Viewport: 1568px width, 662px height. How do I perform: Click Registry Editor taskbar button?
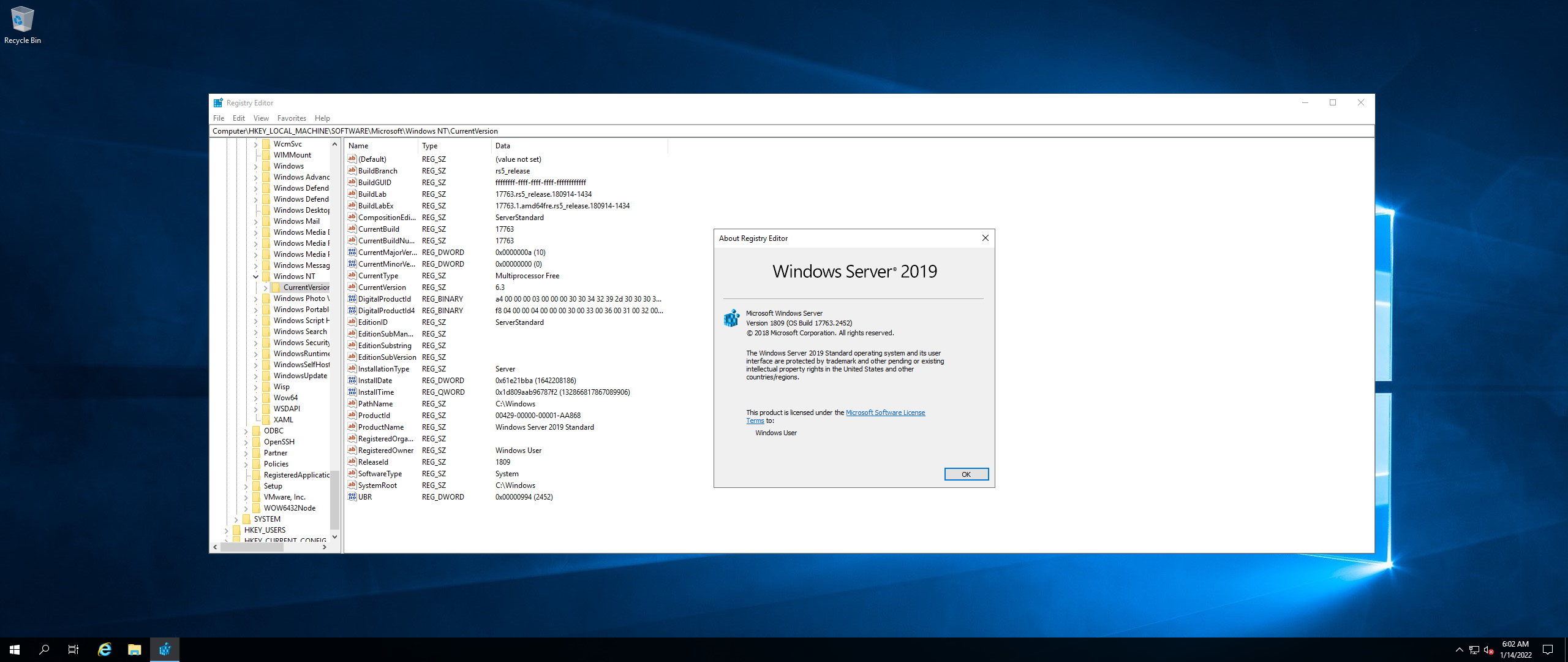pyautogui.click(x=165, y=650)
